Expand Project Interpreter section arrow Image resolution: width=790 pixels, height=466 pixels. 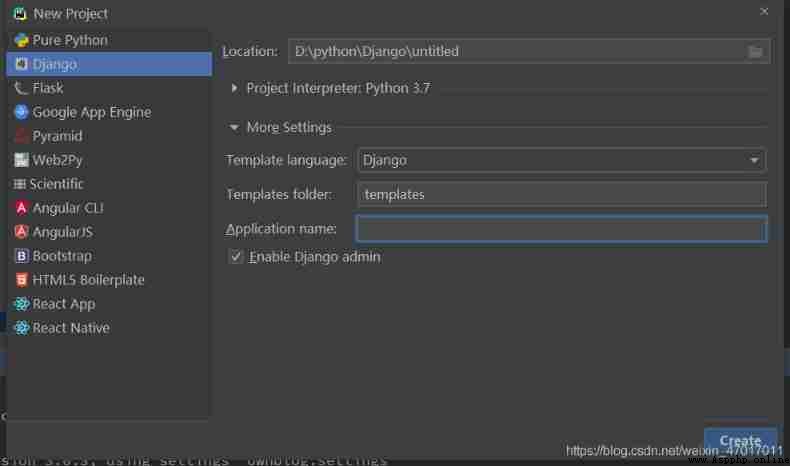coord(234,88)
